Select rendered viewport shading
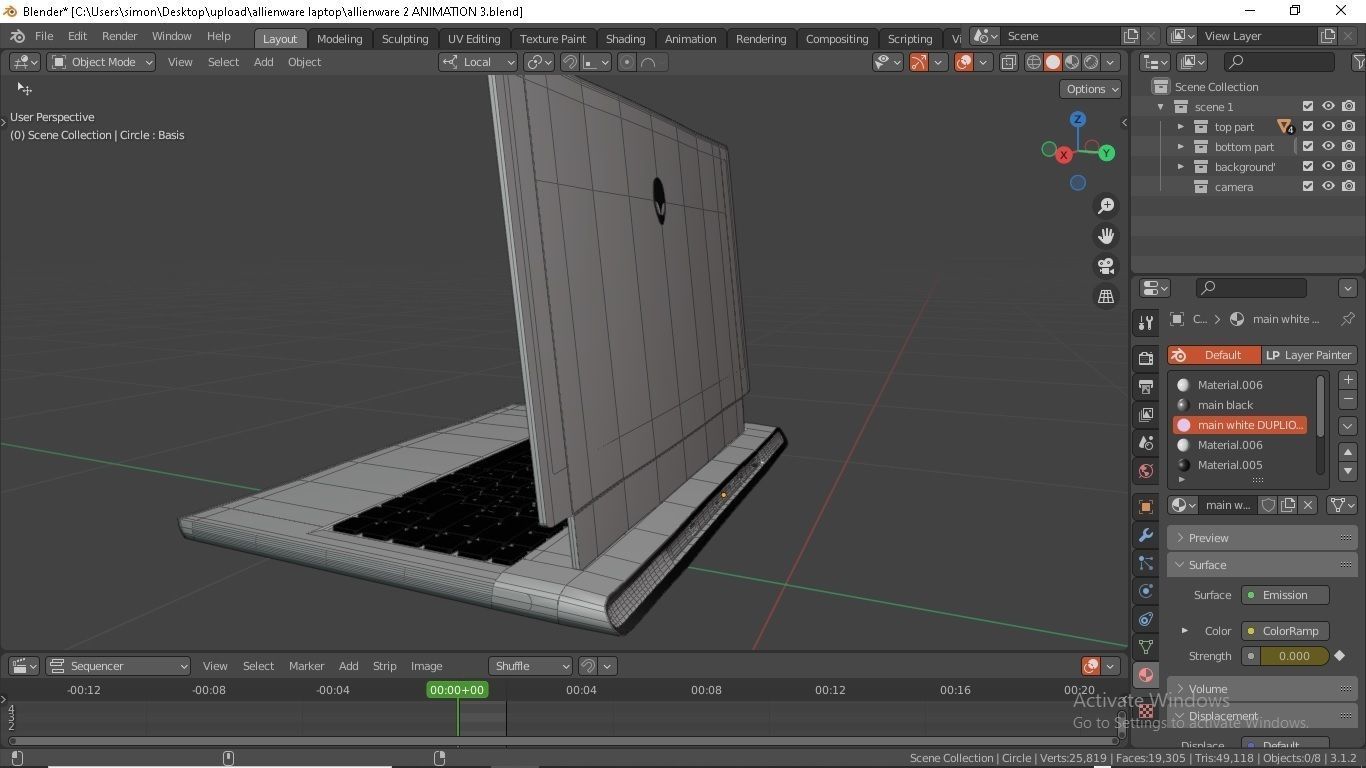1366x768 pixels. [x=1091, y=62]
